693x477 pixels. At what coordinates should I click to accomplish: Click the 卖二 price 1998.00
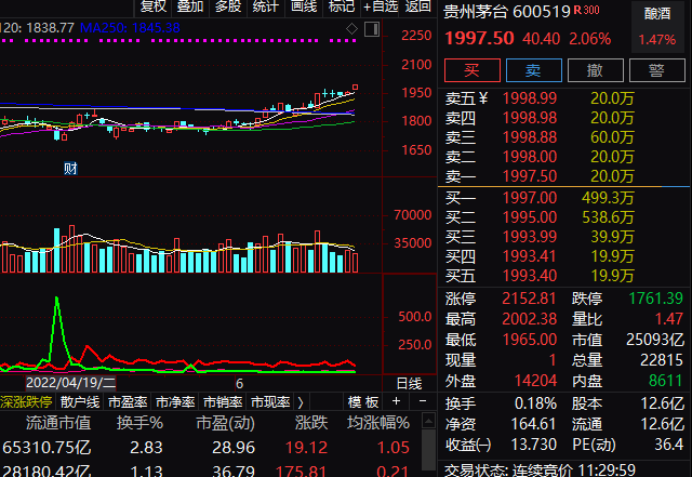(529, 156)
